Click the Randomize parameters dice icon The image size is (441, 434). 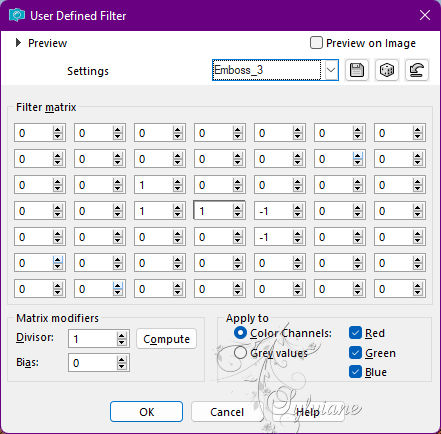click(387, 70)
